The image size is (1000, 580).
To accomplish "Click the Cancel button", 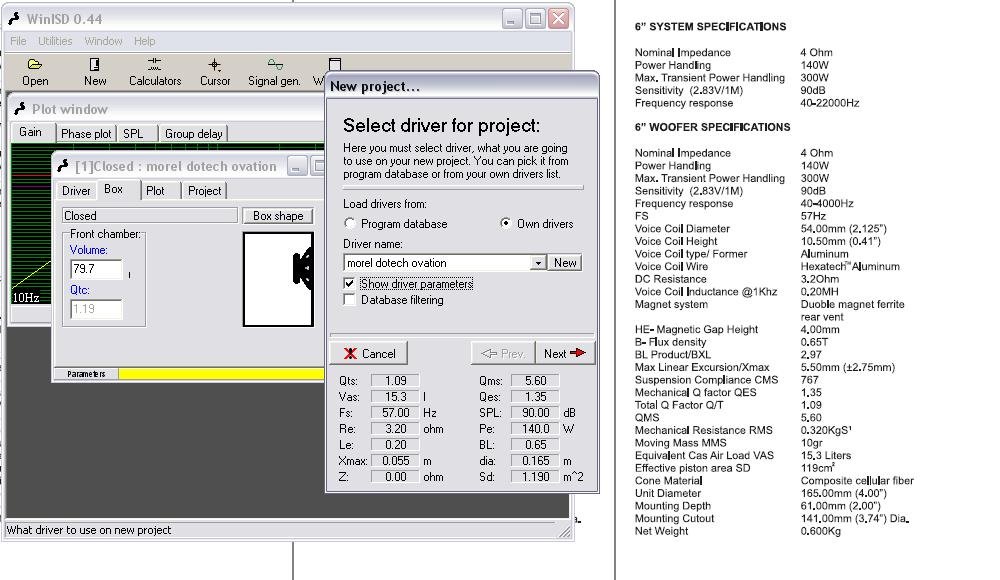I will click(x=369, y=353).
